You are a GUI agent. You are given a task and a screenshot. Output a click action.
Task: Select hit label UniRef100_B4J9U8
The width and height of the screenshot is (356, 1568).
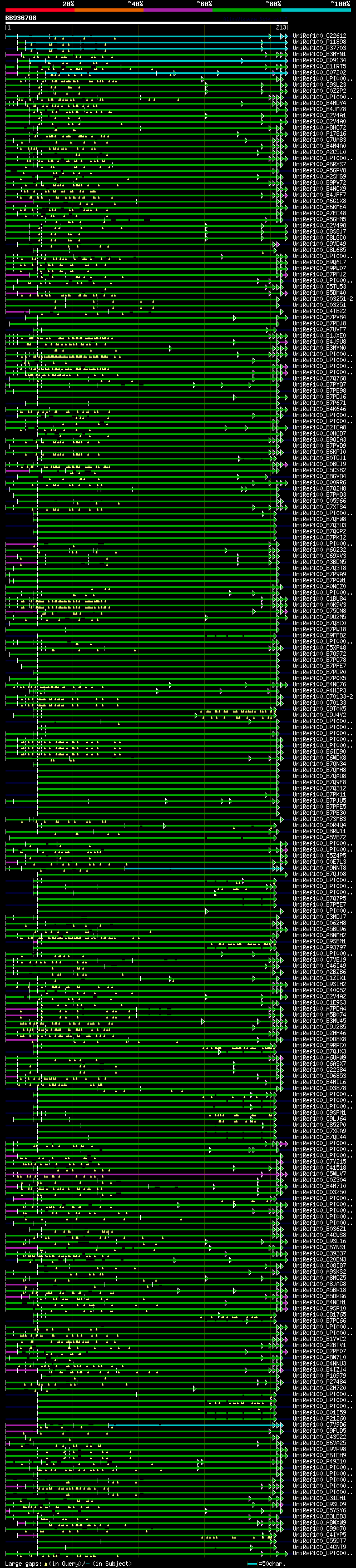(319, 342)
